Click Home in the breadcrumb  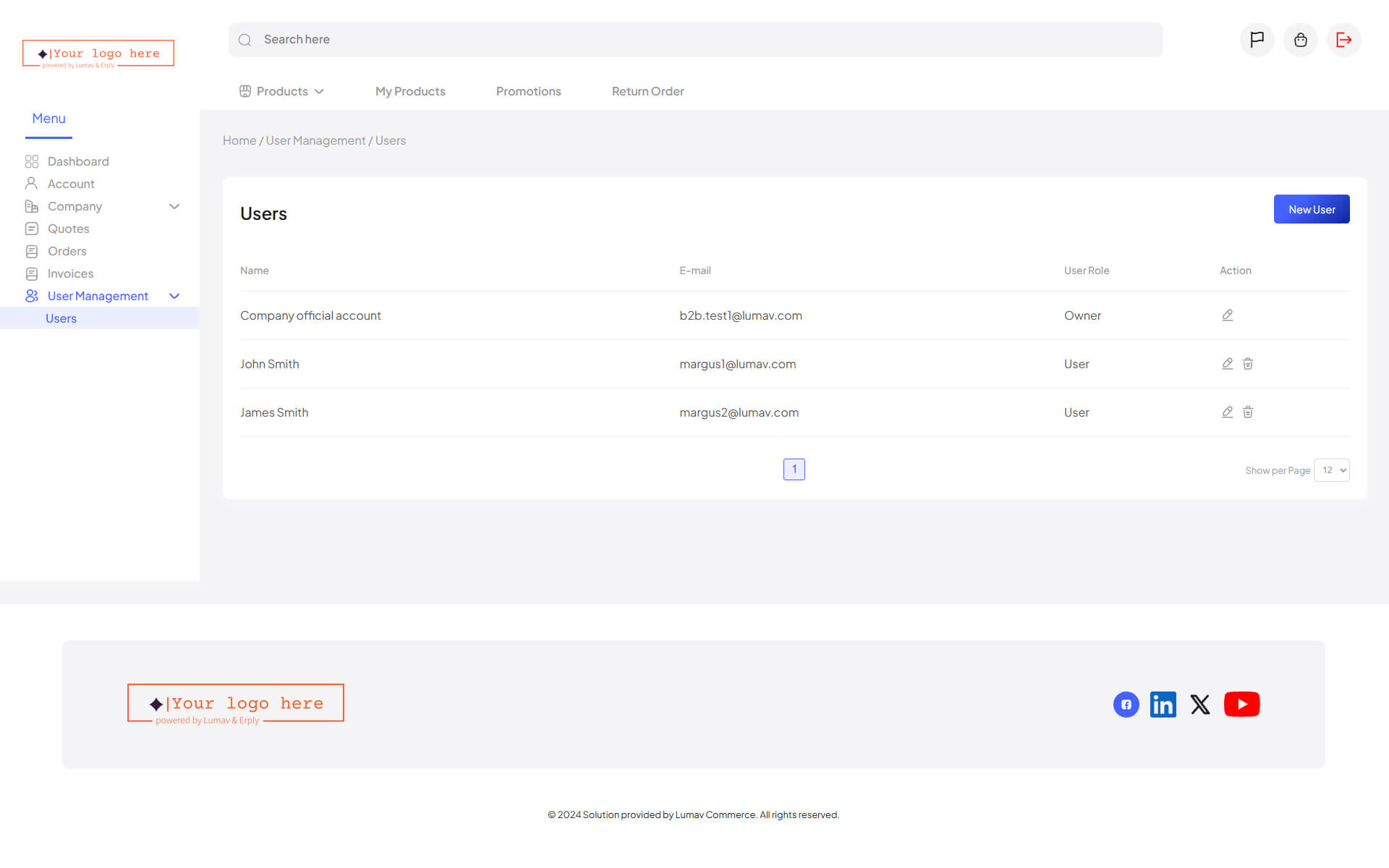239,140
